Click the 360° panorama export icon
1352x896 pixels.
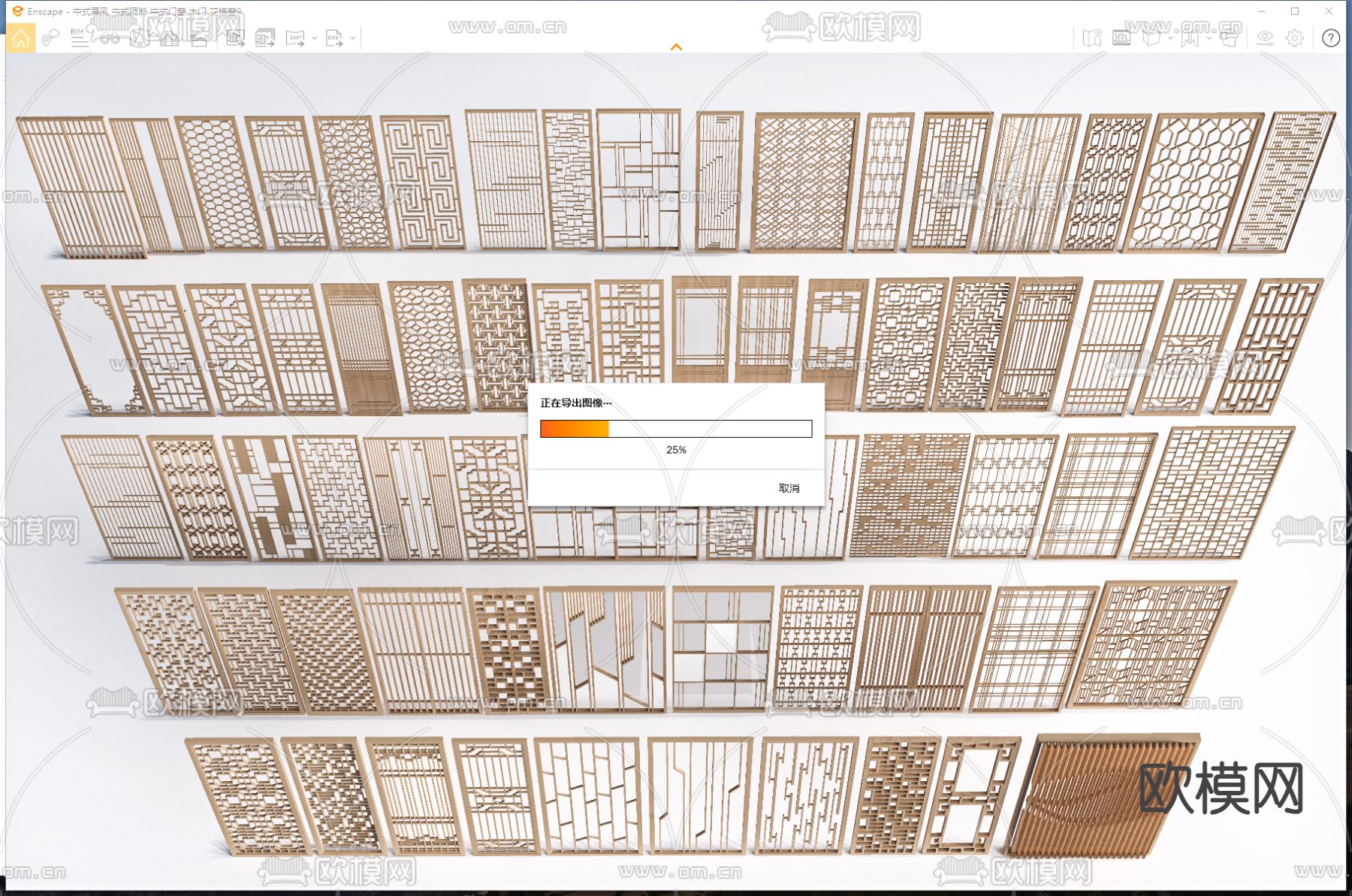click(295, 38)
